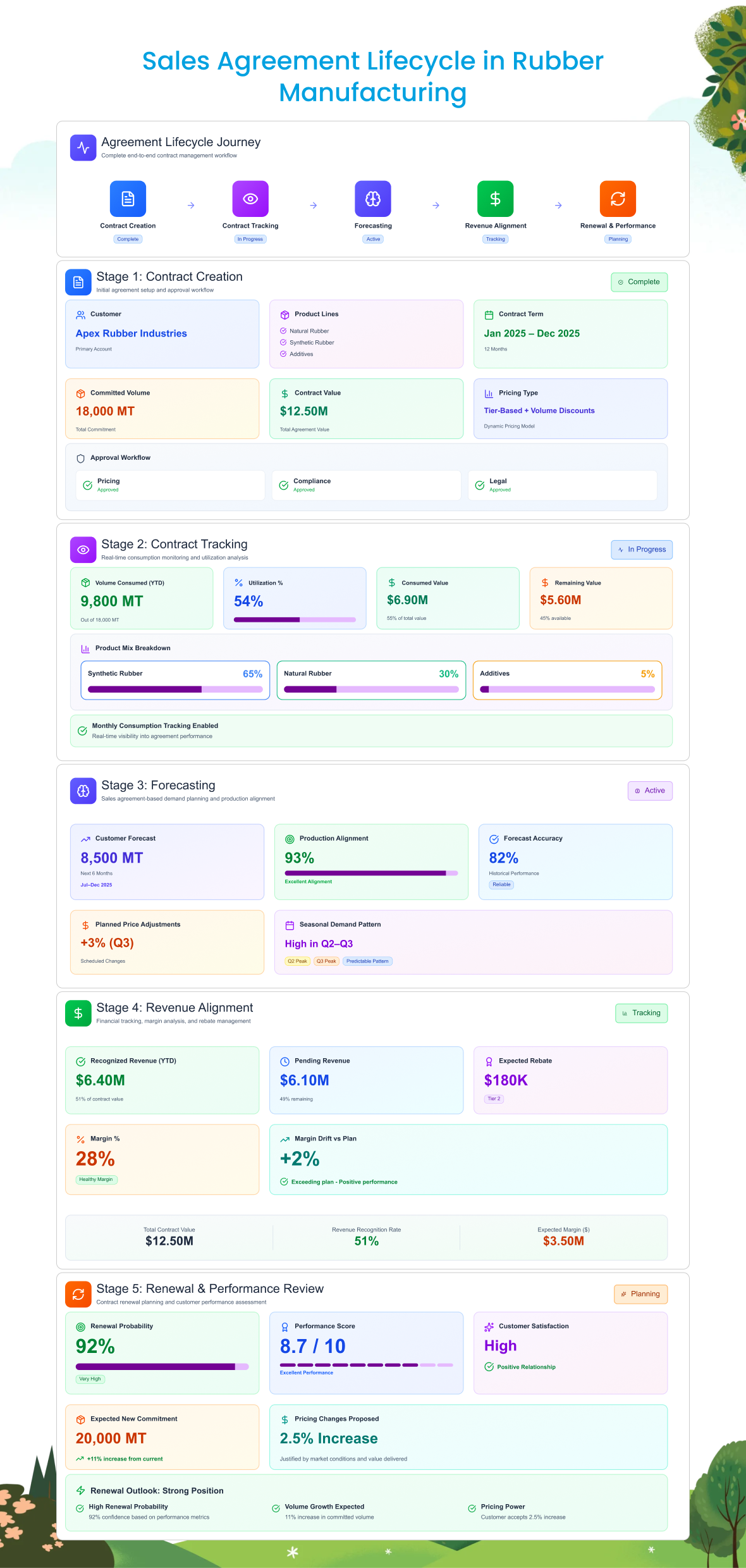
Task: Open the Renewal & Performance refresh icon
Action: (x=618, y=199)
